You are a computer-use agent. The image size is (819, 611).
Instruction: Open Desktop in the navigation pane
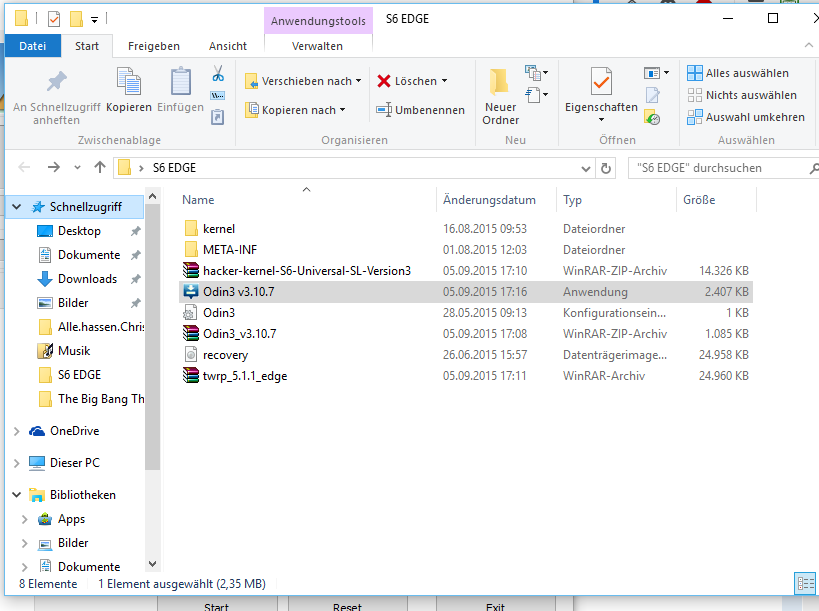(x=79, y=231)
